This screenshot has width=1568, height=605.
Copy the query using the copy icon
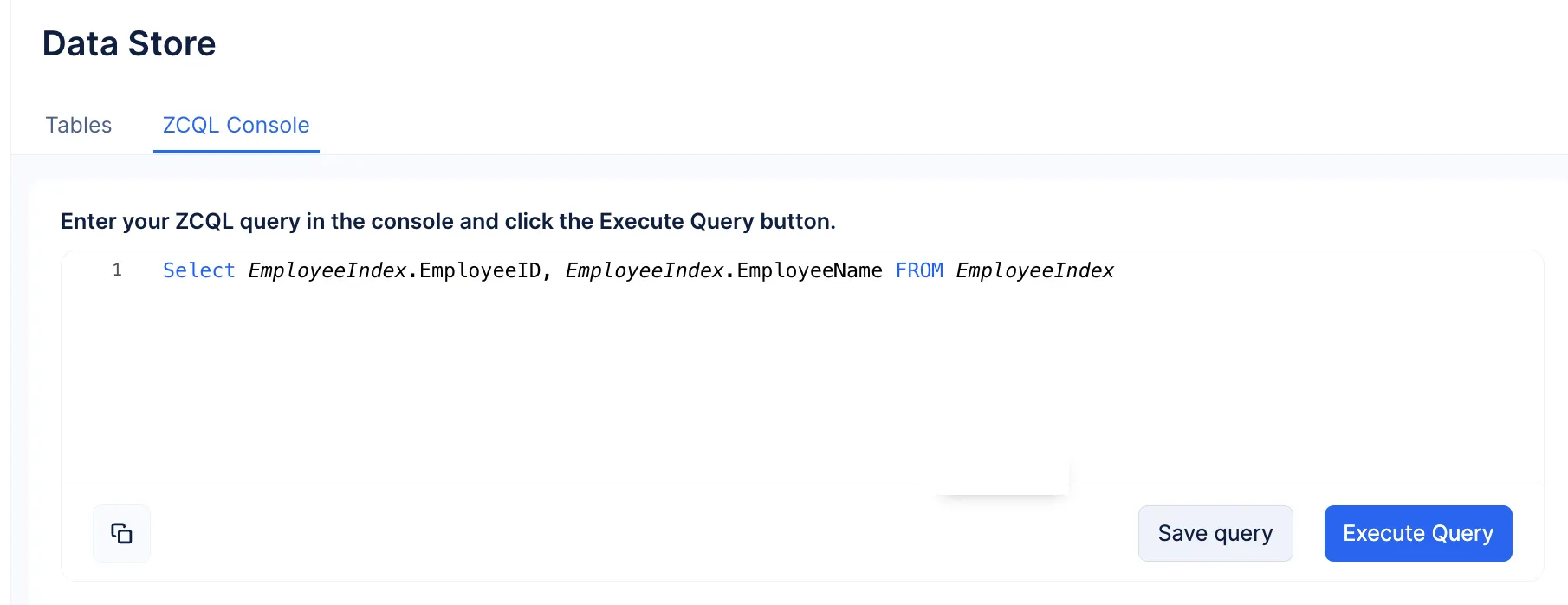(x=121, y=533)
